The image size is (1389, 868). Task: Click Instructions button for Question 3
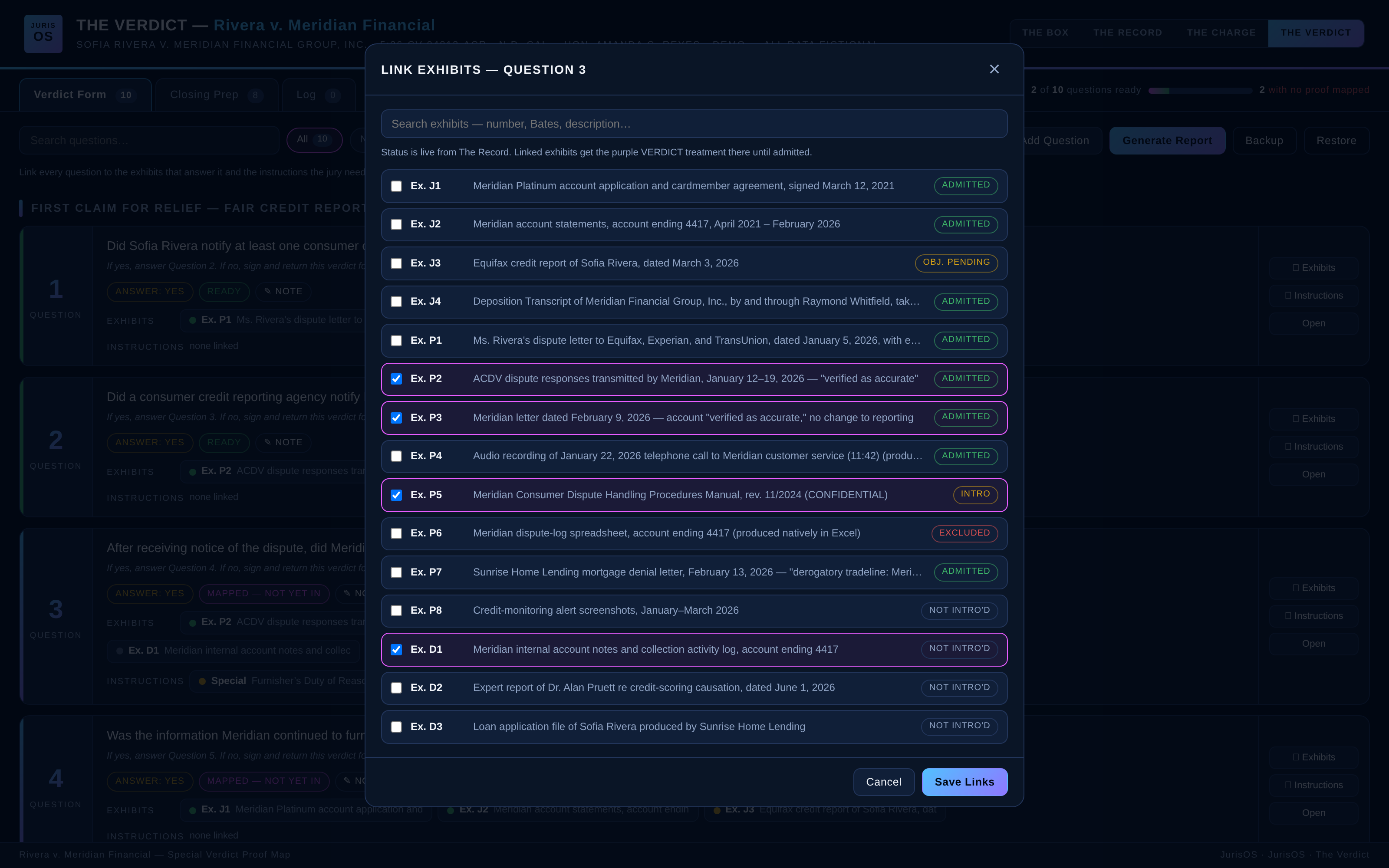click(x=1313, y=616)
